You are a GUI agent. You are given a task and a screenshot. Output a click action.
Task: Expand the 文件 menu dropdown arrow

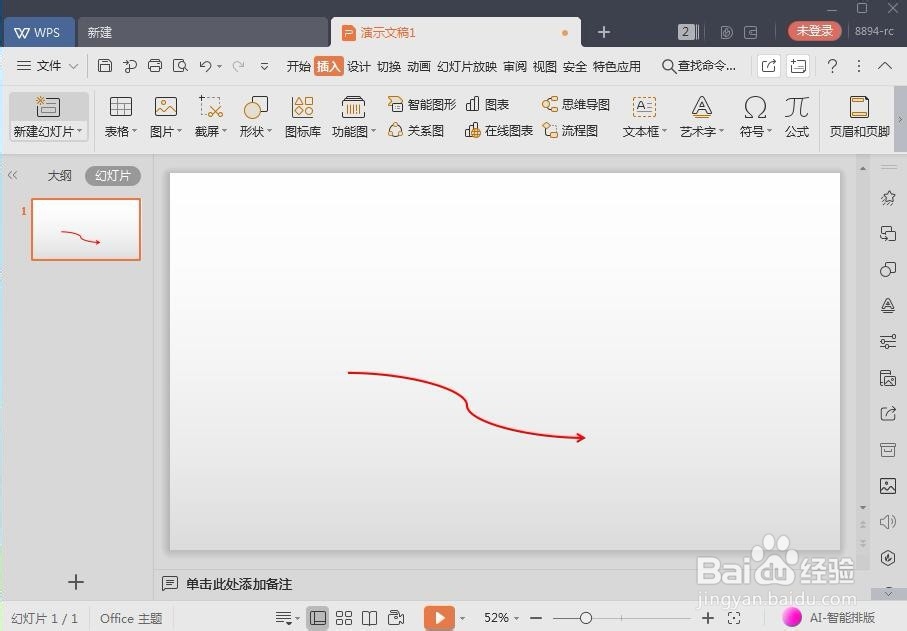[x=73, y=67]
